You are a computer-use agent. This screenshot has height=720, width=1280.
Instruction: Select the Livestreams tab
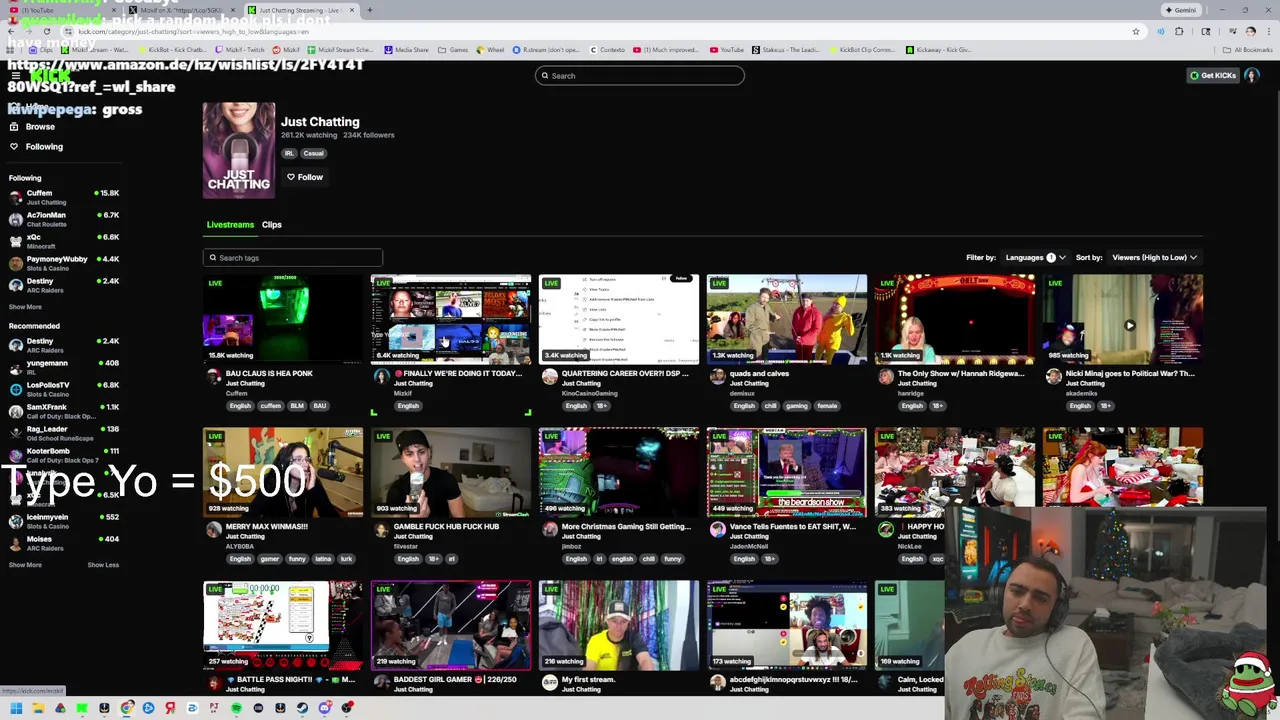230,225
